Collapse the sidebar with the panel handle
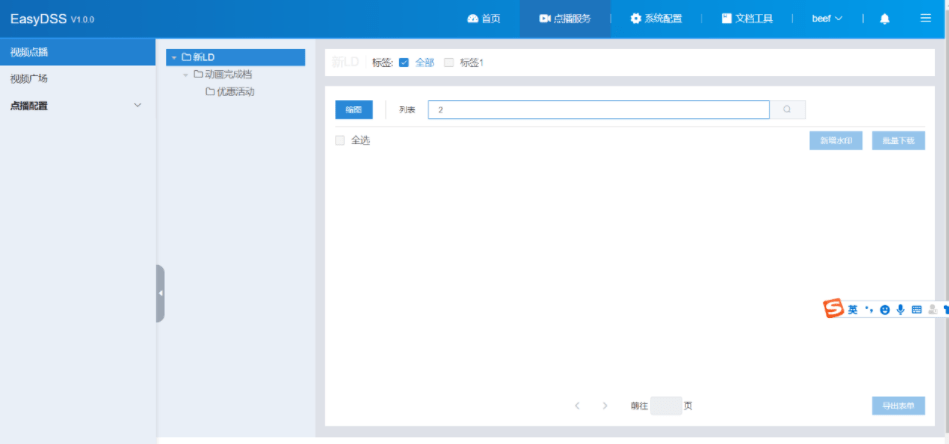Image resolution: width=949 pixels, height=444 pixels. click(x=160, y=293)
